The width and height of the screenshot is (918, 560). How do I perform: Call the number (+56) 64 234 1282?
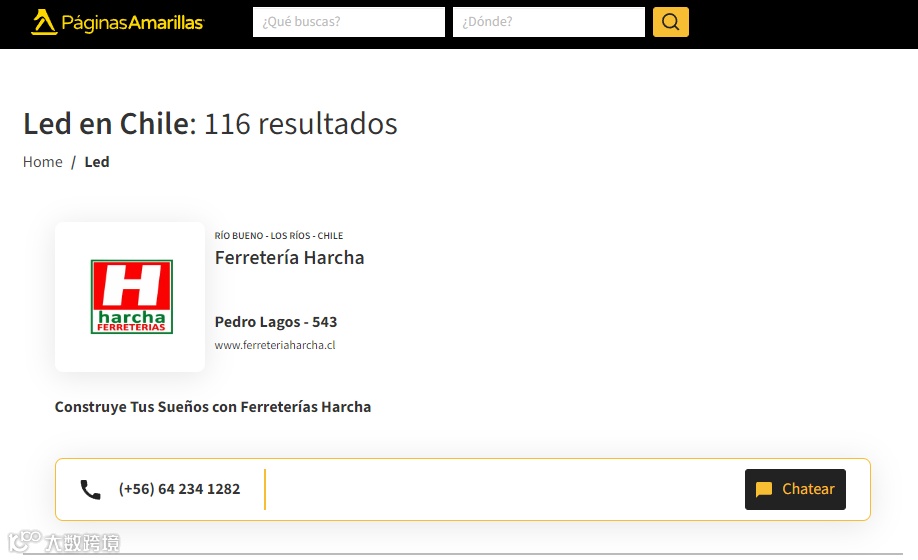[x=179, y=489]
